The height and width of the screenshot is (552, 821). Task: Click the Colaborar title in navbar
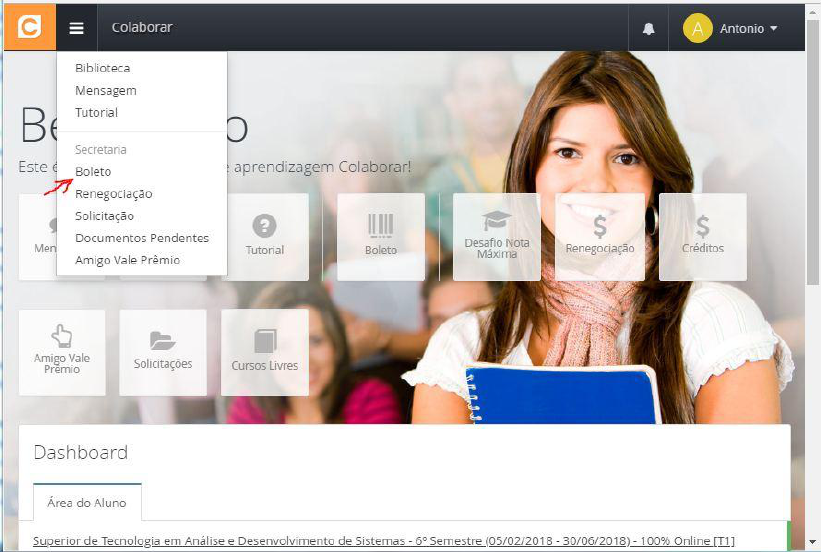[x=141, y=28]
